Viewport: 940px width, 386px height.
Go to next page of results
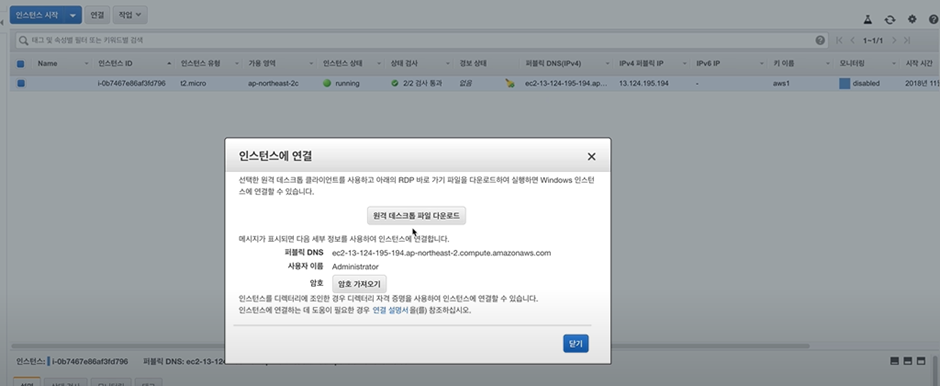click(x=894, y=40)
